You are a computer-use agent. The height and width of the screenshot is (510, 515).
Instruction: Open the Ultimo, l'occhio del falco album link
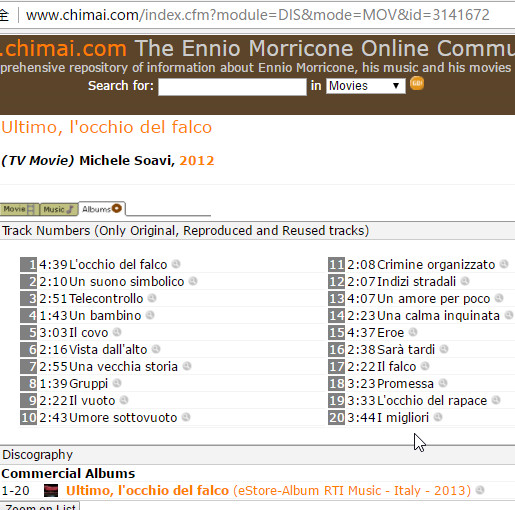(147, 491)
